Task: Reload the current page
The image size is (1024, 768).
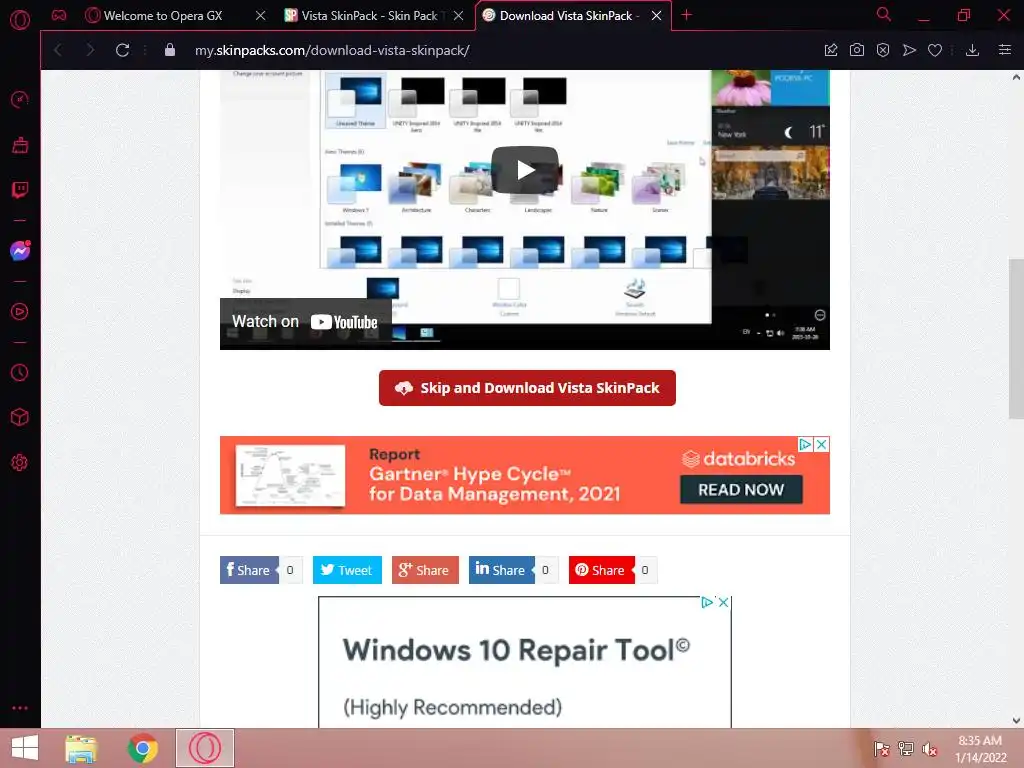Action: point(122,50)
